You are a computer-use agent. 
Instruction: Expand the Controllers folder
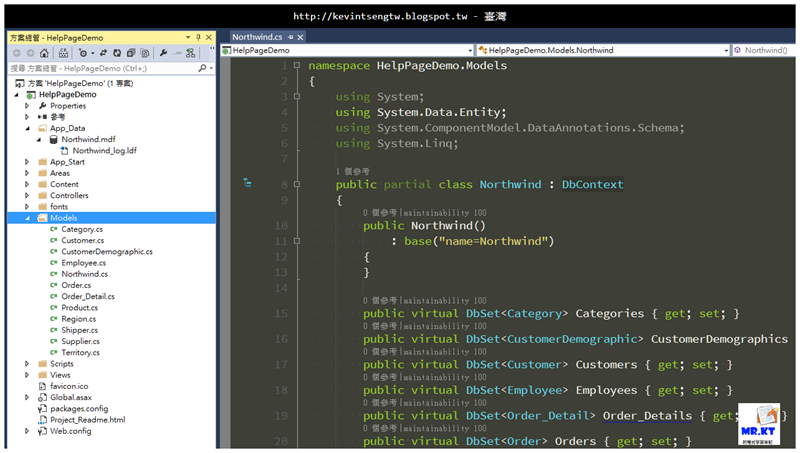pos(27,195)
